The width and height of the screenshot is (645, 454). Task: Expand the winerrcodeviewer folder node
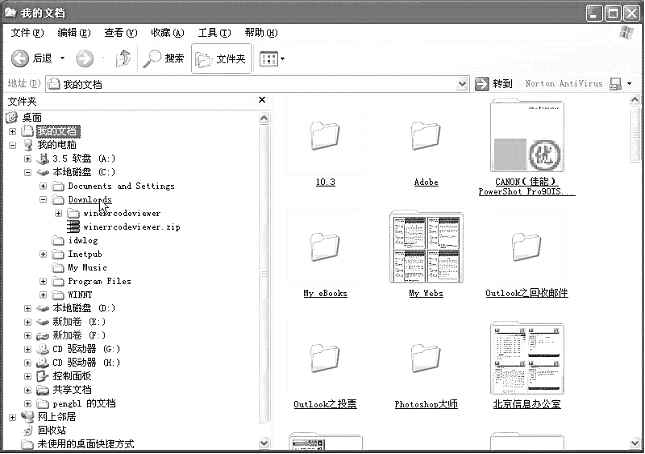click(x=58, y=213)
